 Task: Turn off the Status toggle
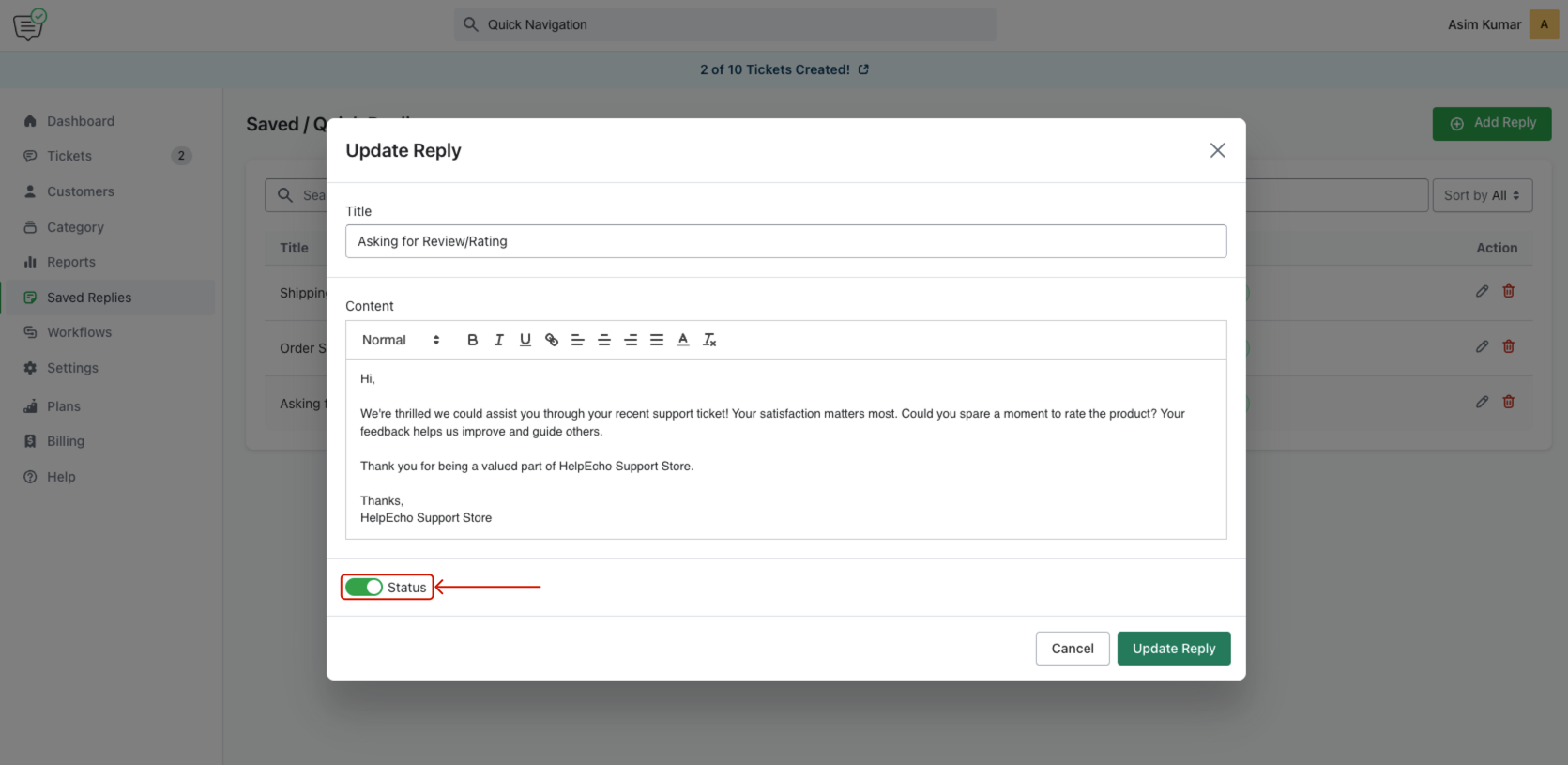pos(364,587)
